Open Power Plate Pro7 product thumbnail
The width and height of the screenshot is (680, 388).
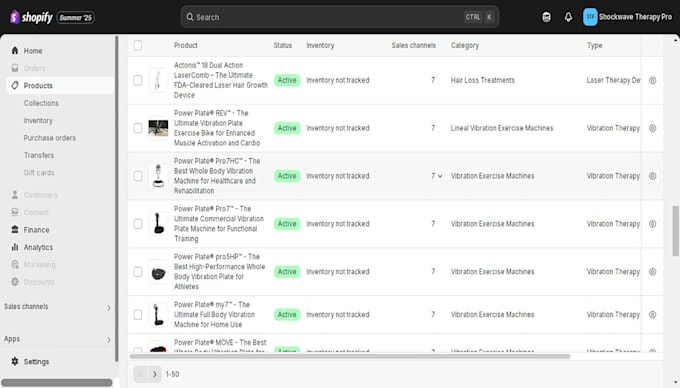click(158, 224)
